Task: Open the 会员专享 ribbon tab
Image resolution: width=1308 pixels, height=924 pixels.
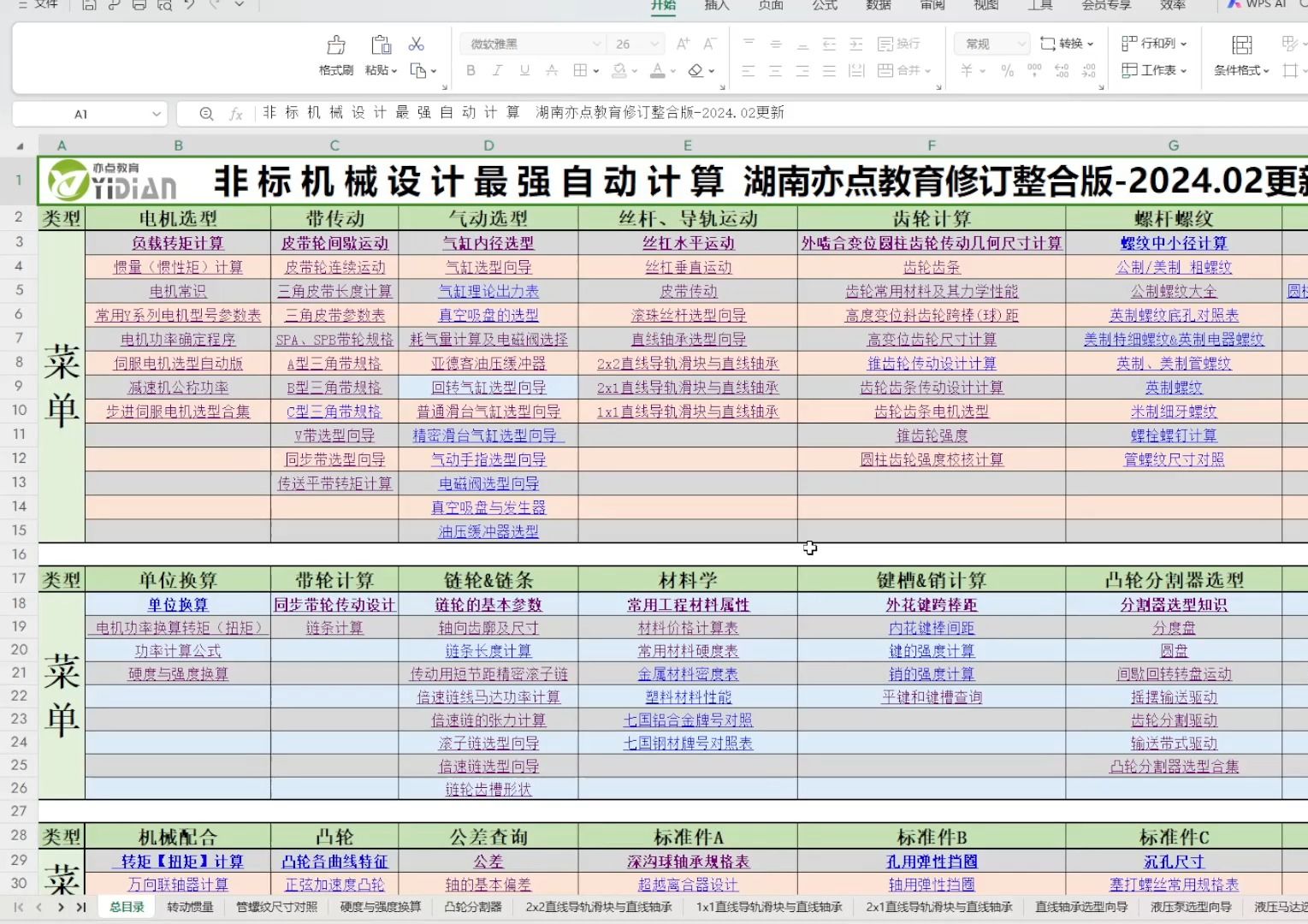Action: click(x=1107, y=5)
